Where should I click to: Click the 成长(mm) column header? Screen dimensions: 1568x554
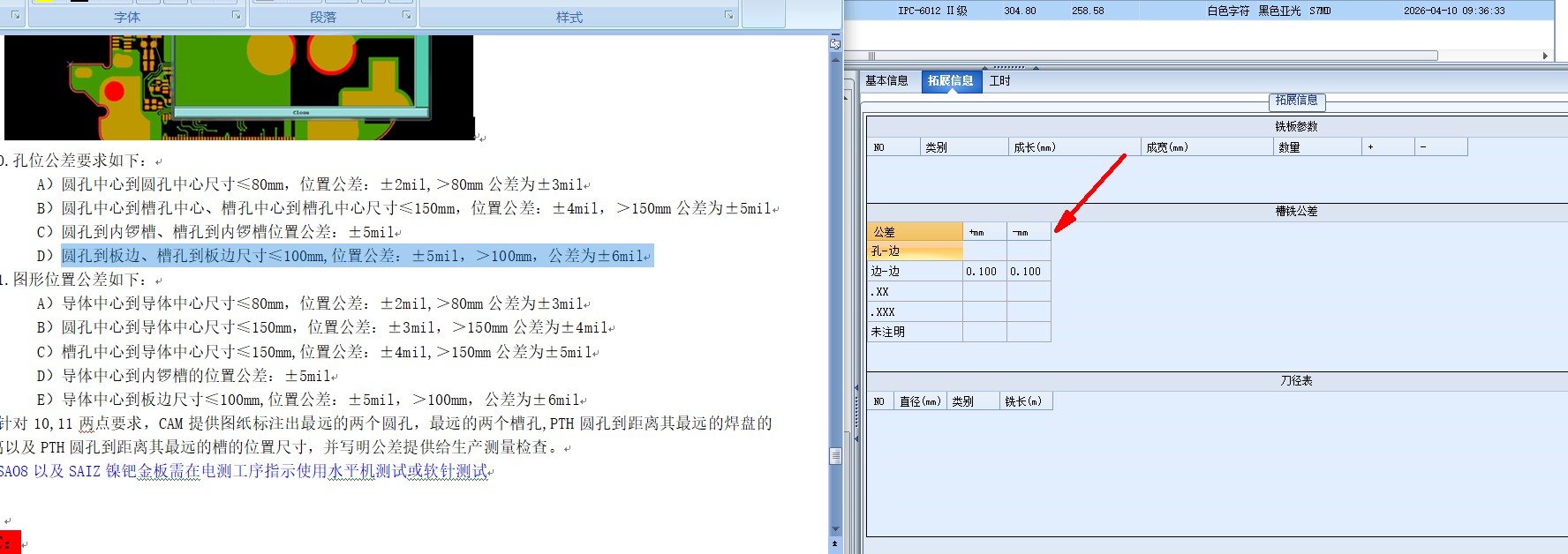tap(1074, 147)
